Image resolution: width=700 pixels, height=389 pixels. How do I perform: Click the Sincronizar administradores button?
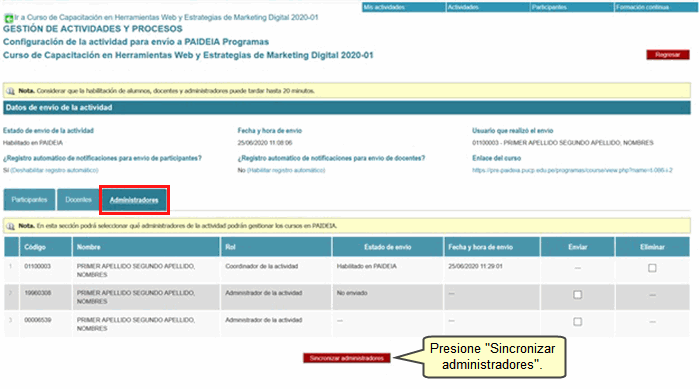coord(347,358)
